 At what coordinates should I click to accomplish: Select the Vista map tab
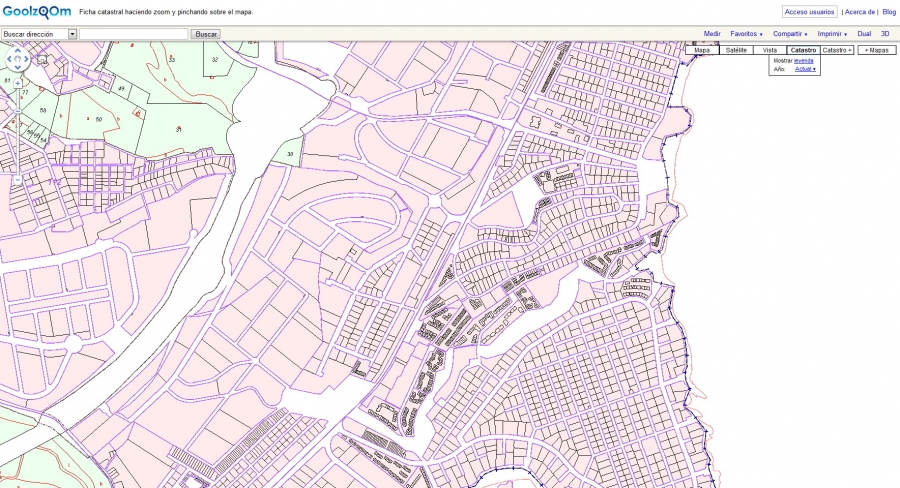(x=769, y=50)
